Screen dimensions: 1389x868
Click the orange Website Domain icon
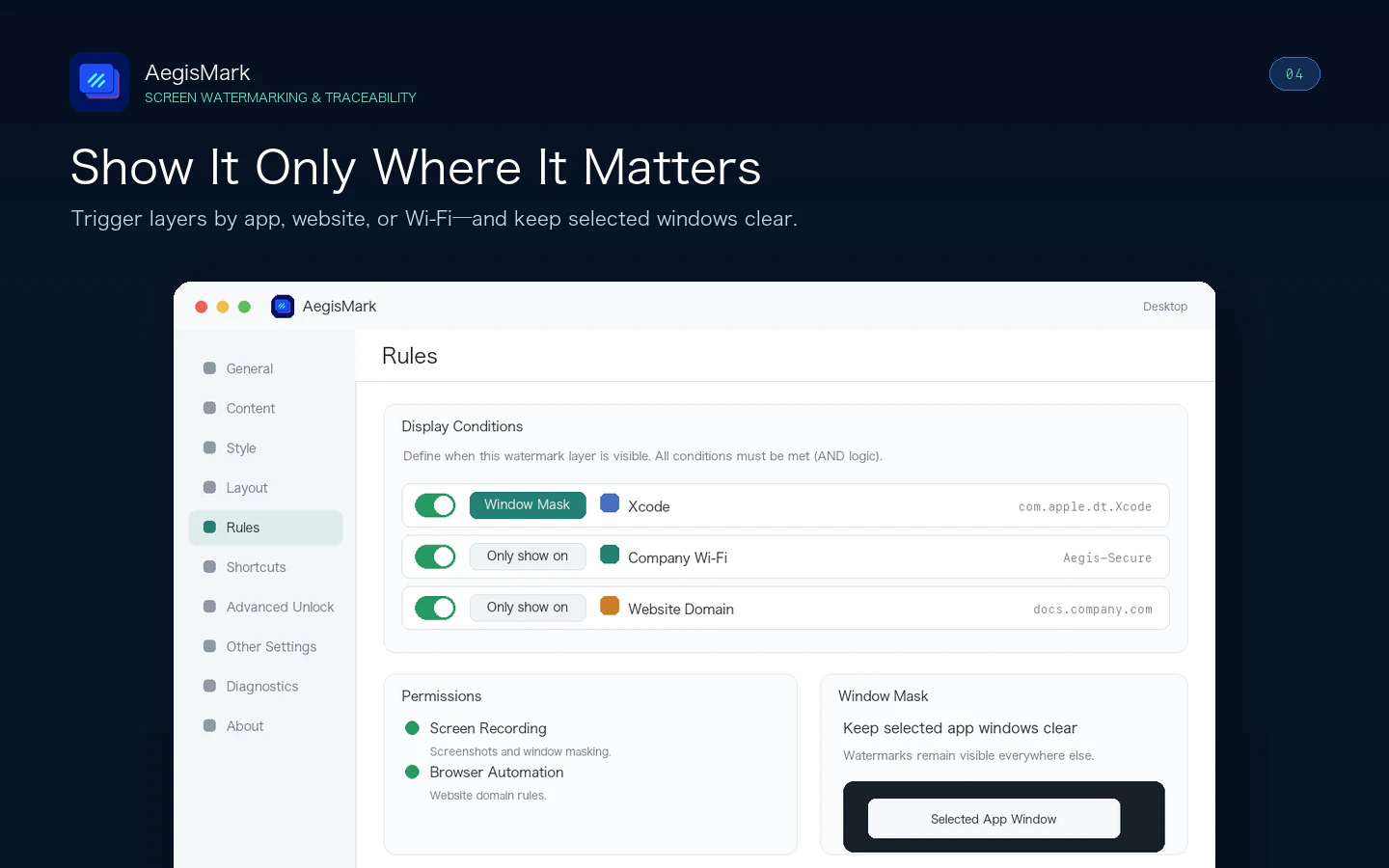pyautogui.click(x=610, y=606)
